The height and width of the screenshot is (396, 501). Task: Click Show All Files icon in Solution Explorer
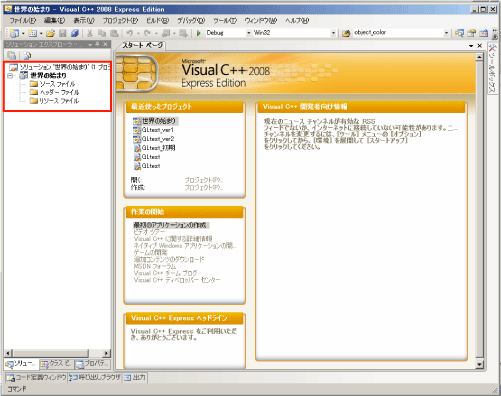pos(27,55)
